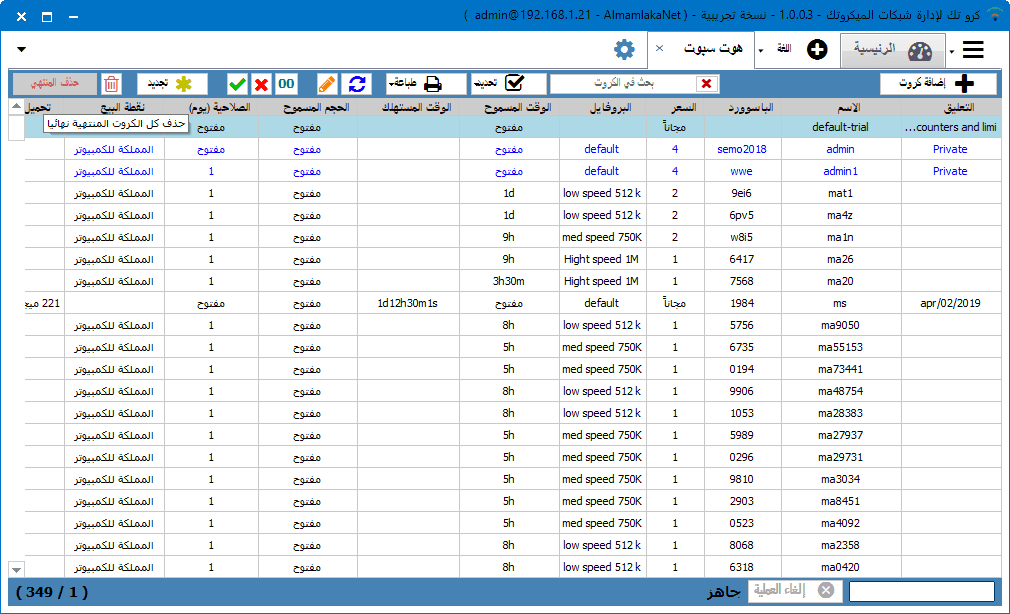Viewport: 1010px width, 614px height.
Task: Close the هوت سبوت tab
Action: pyautogui.click(x=660, y=48)
